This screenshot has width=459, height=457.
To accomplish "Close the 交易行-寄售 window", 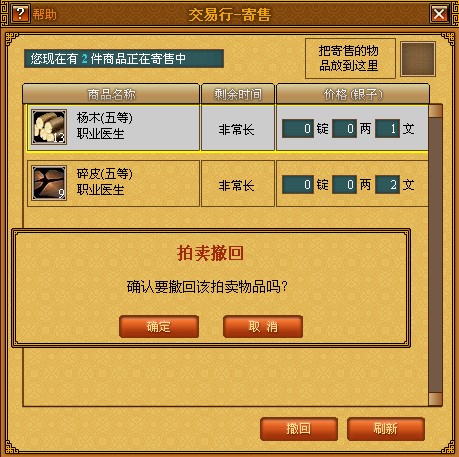I will [439, 14].
